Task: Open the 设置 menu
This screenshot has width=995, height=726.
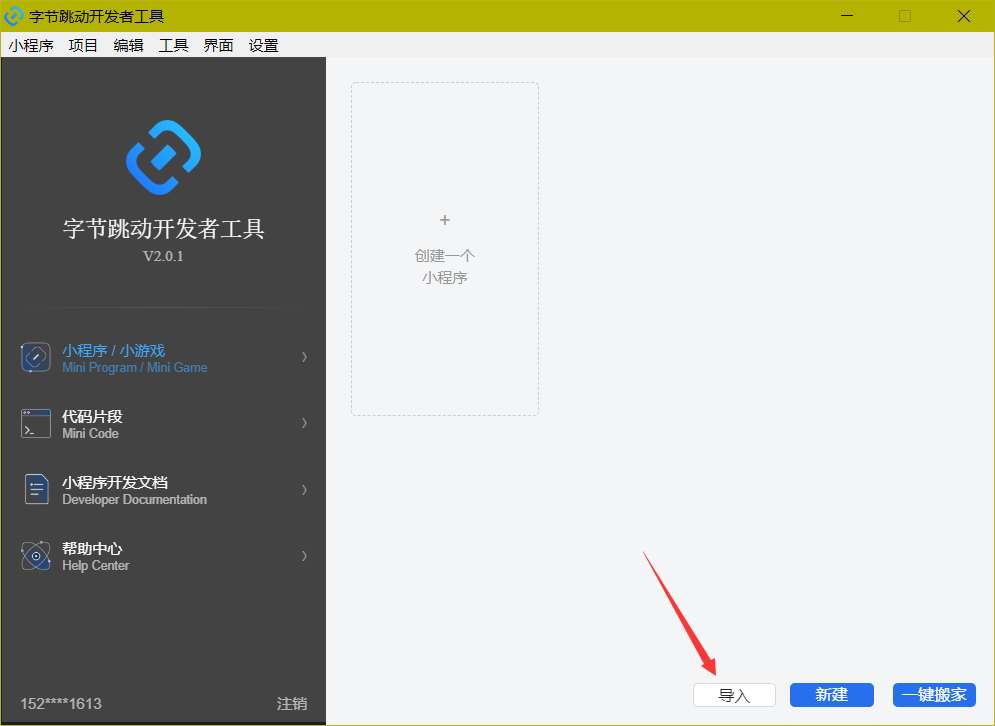Action: coord(263,46)
